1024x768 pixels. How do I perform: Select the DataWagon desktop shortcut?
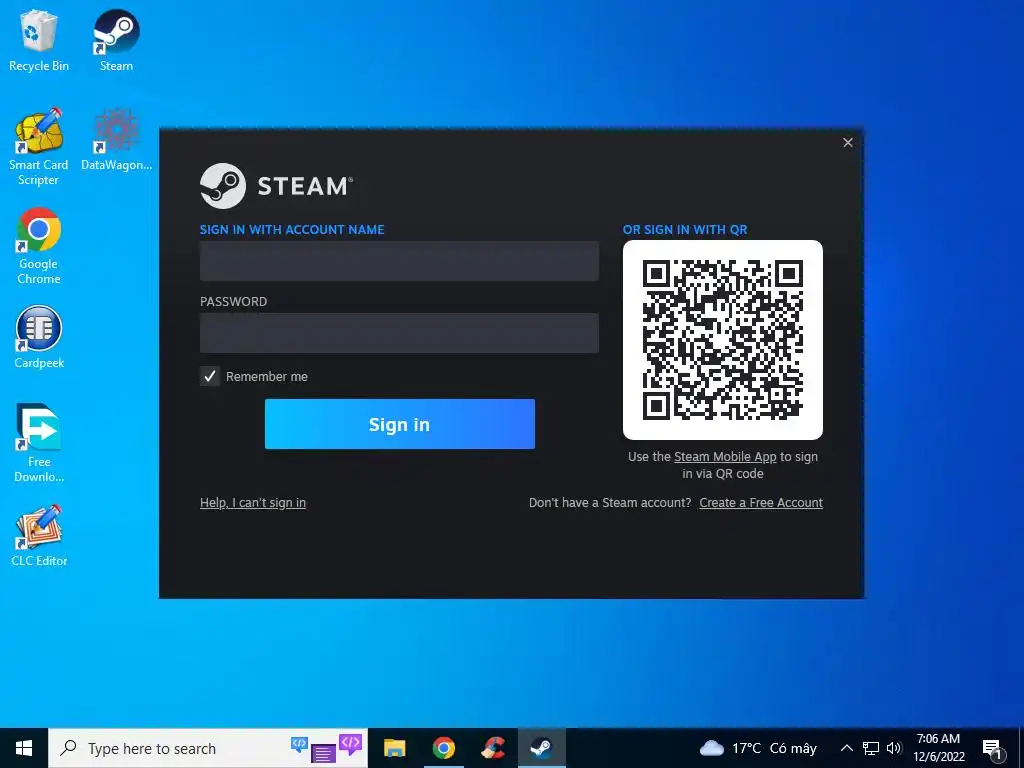116,140
